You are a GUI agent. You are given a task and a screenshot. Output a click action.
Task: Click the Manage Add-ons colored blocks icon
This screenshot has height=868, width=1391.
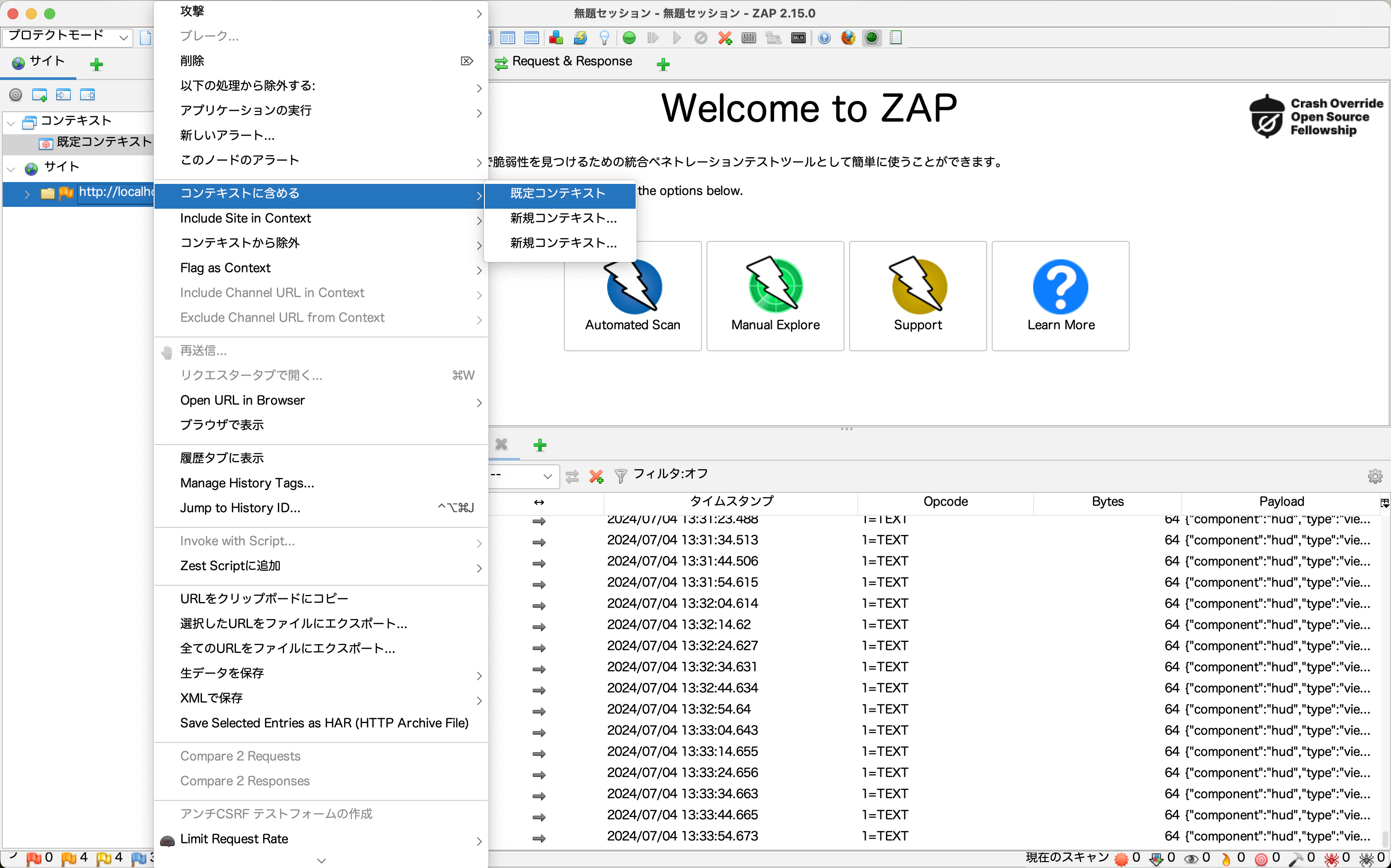point(555,38)
